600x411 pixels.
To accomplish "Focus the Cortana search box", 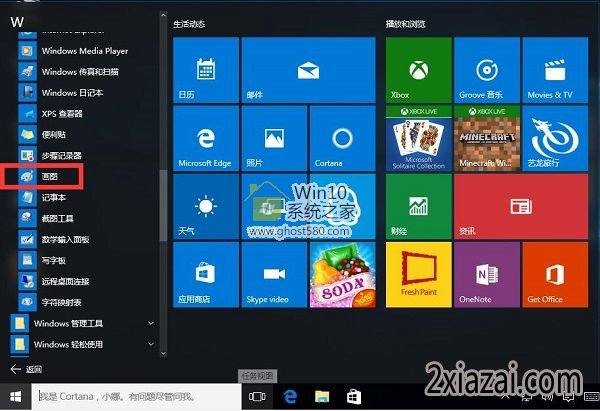I will 136,397.
